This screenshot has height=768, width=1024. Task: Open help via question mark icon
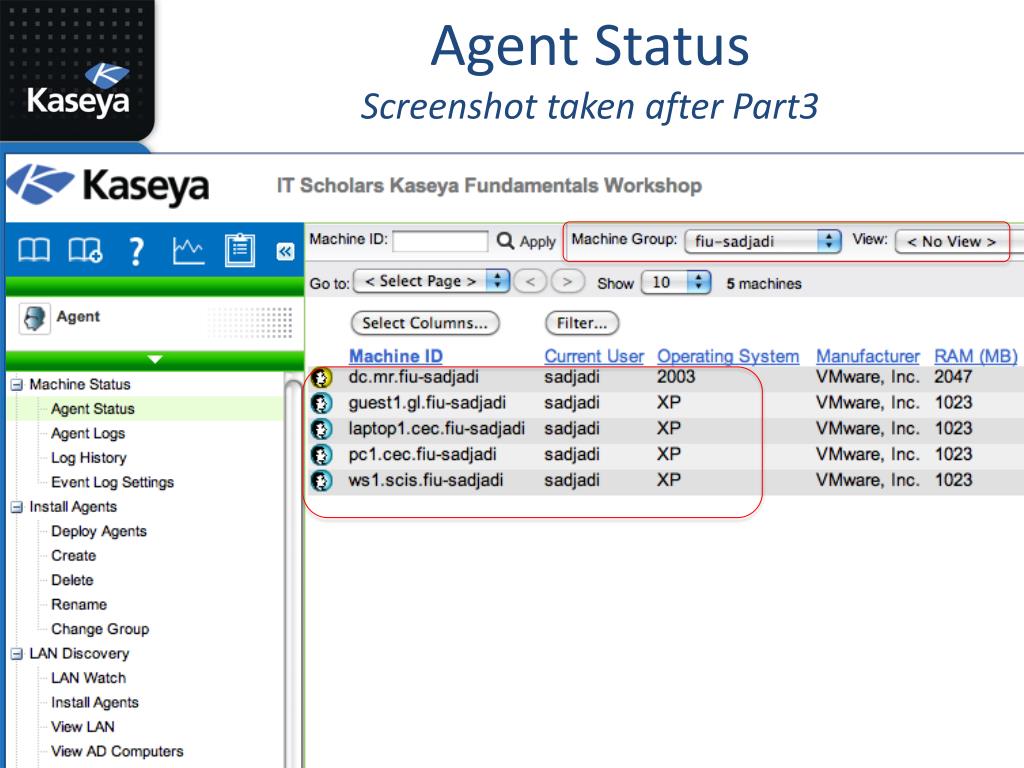coord(136,251)
